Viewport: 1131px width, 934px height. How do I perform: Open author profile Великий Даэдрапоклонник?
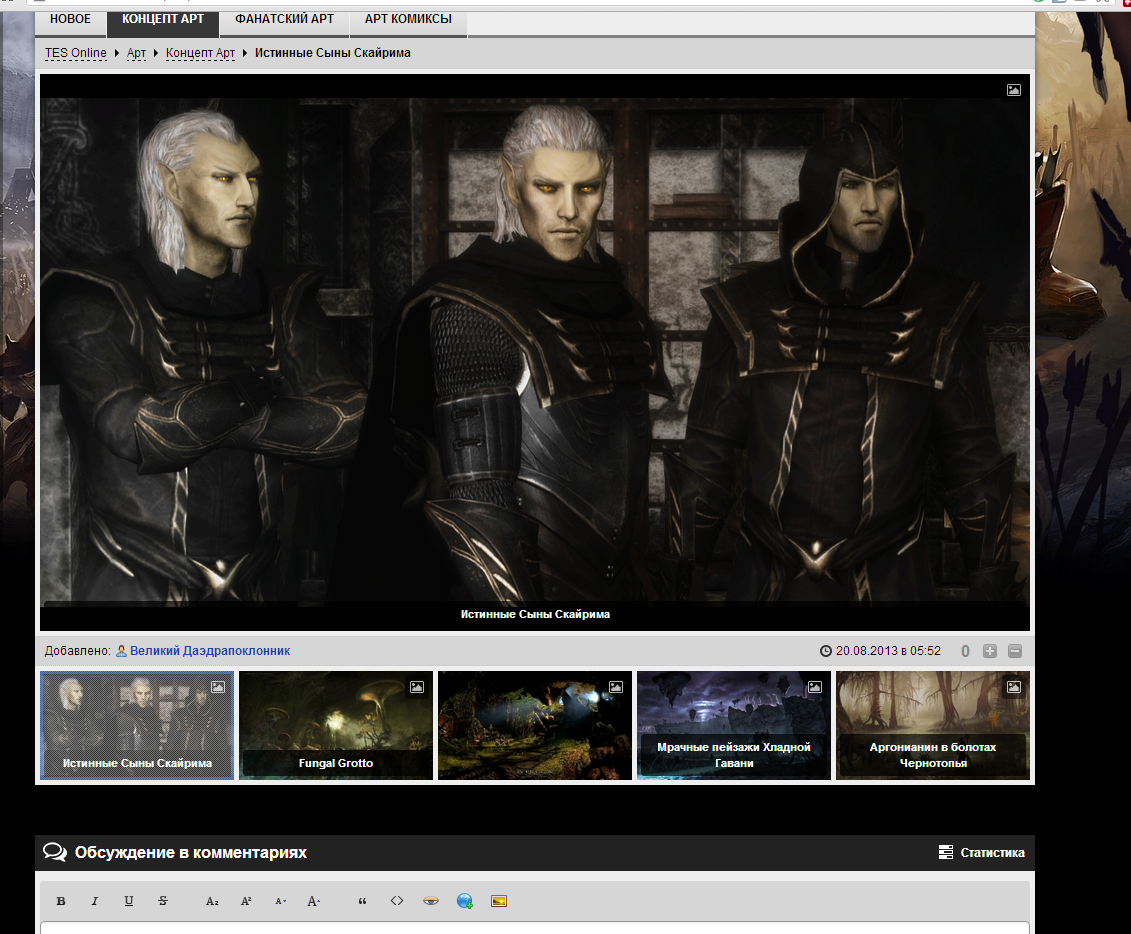[210, 651]
